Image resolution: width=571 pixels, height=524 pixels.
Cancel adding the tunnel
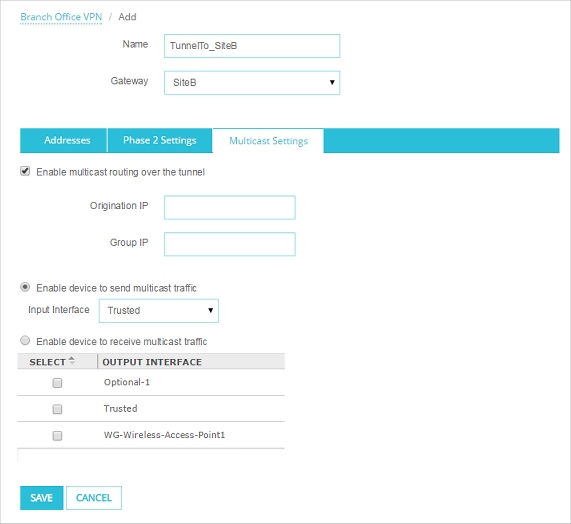94,498
